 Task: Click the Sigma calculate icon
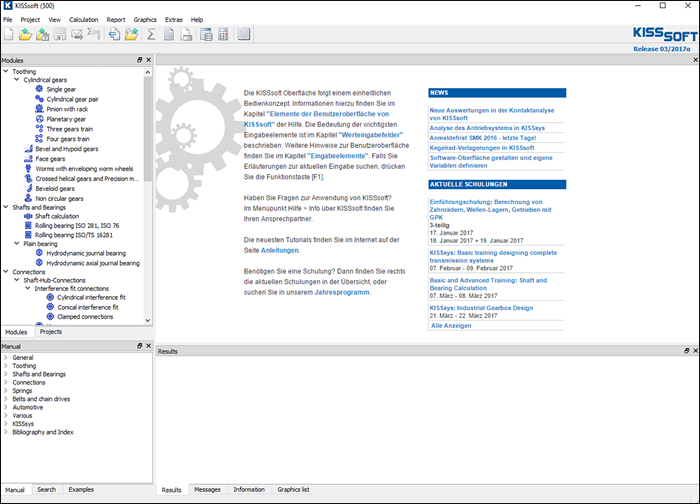151,34
